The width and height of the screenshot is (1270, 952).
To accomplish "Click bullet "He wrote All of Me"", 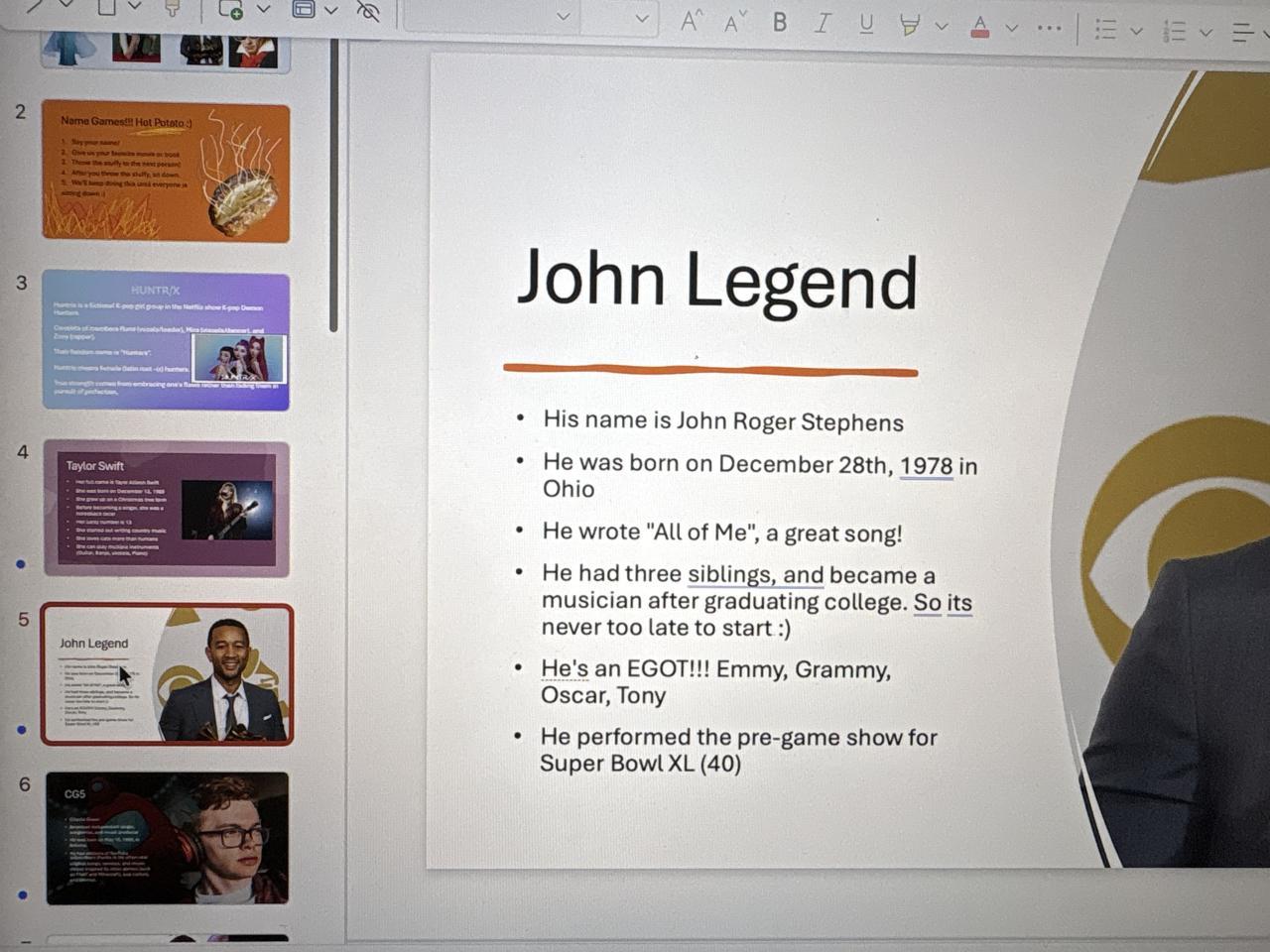I will click(722, 533).
